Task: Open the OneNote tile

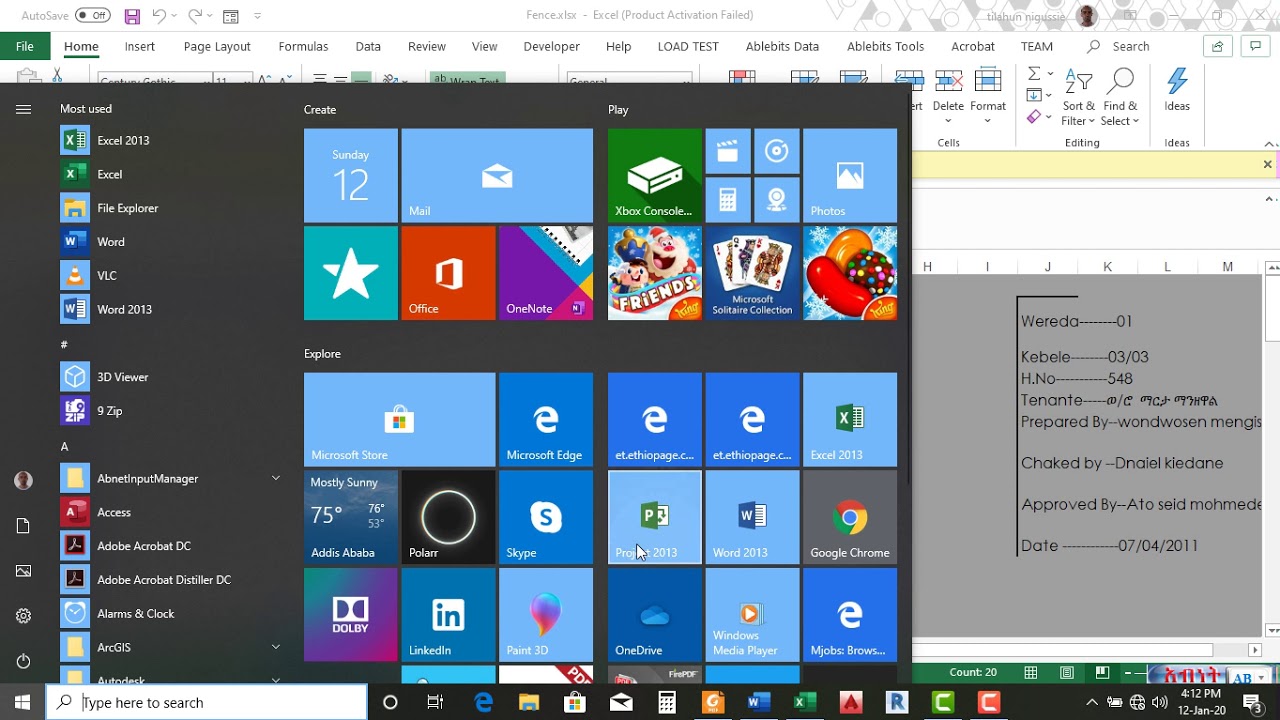Action: click(546, 273)
